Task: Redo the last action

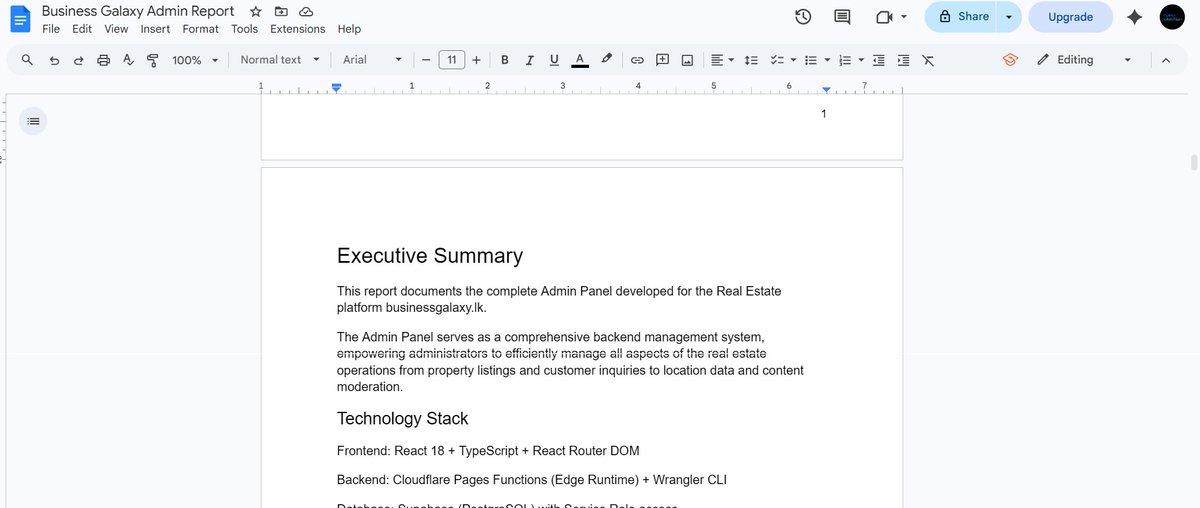Action: [79, 60]
